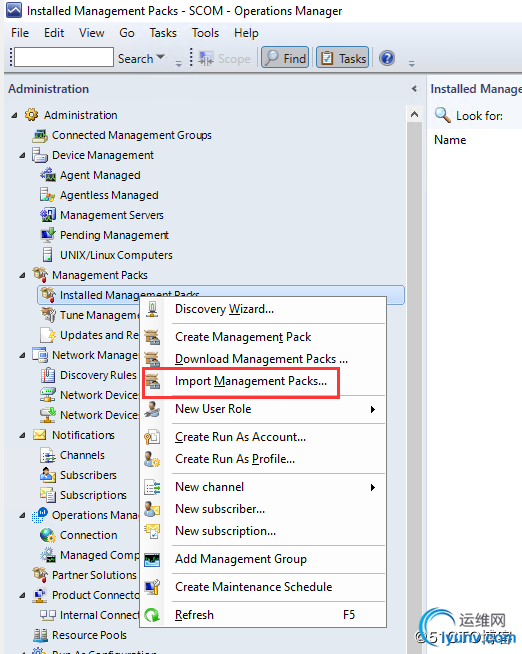This screenshot has width=522, height=654.
Task: Click the Updates and Recommendations tree icon
Action: (x=48, y=335)
